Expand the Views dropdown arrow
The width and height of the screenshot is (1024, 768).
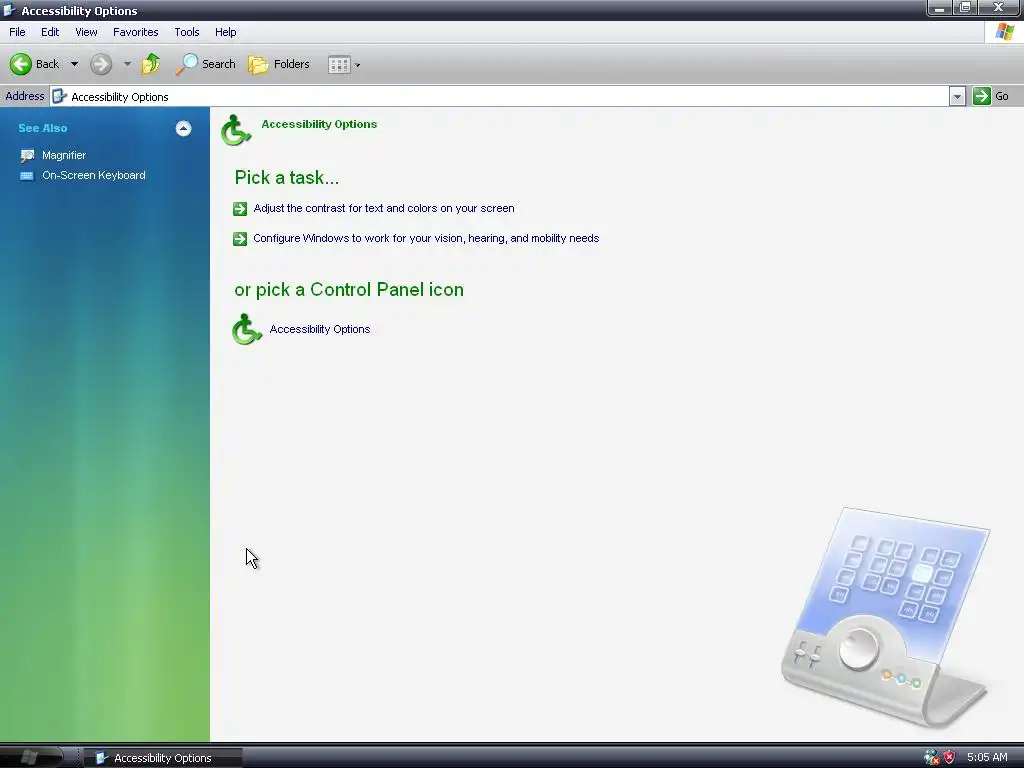357,65
